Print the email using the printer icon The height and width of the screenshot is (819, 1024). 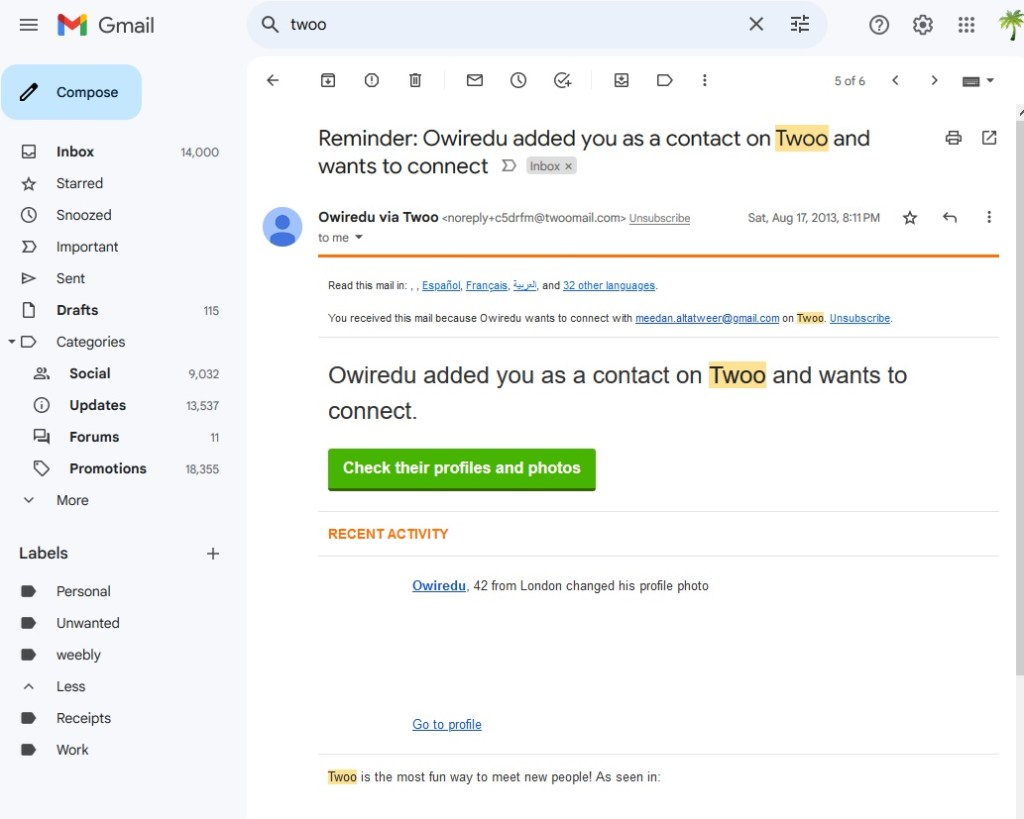coord(953,138)
